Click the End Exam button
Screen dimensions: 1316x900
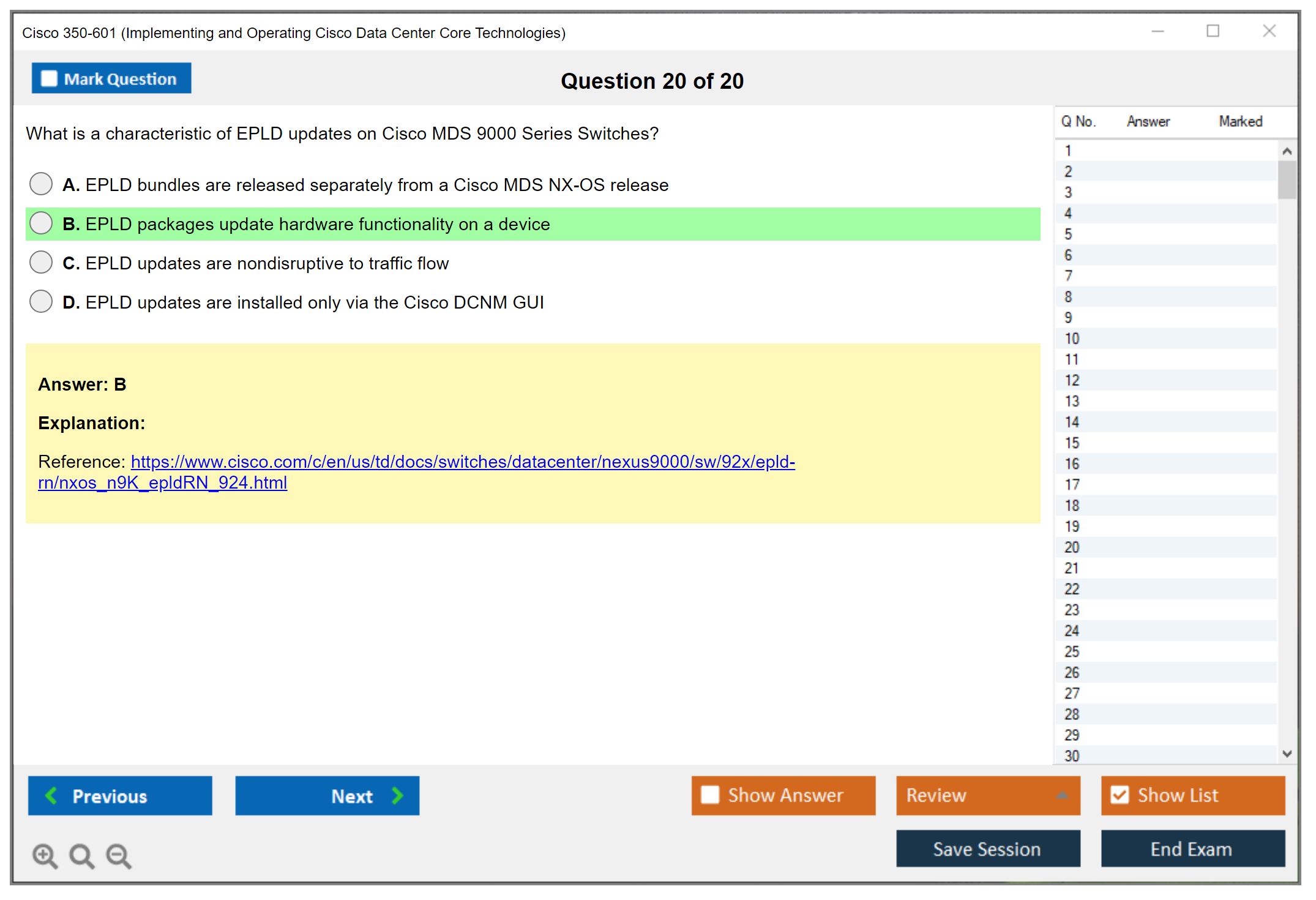click(x=1192, y=849)
